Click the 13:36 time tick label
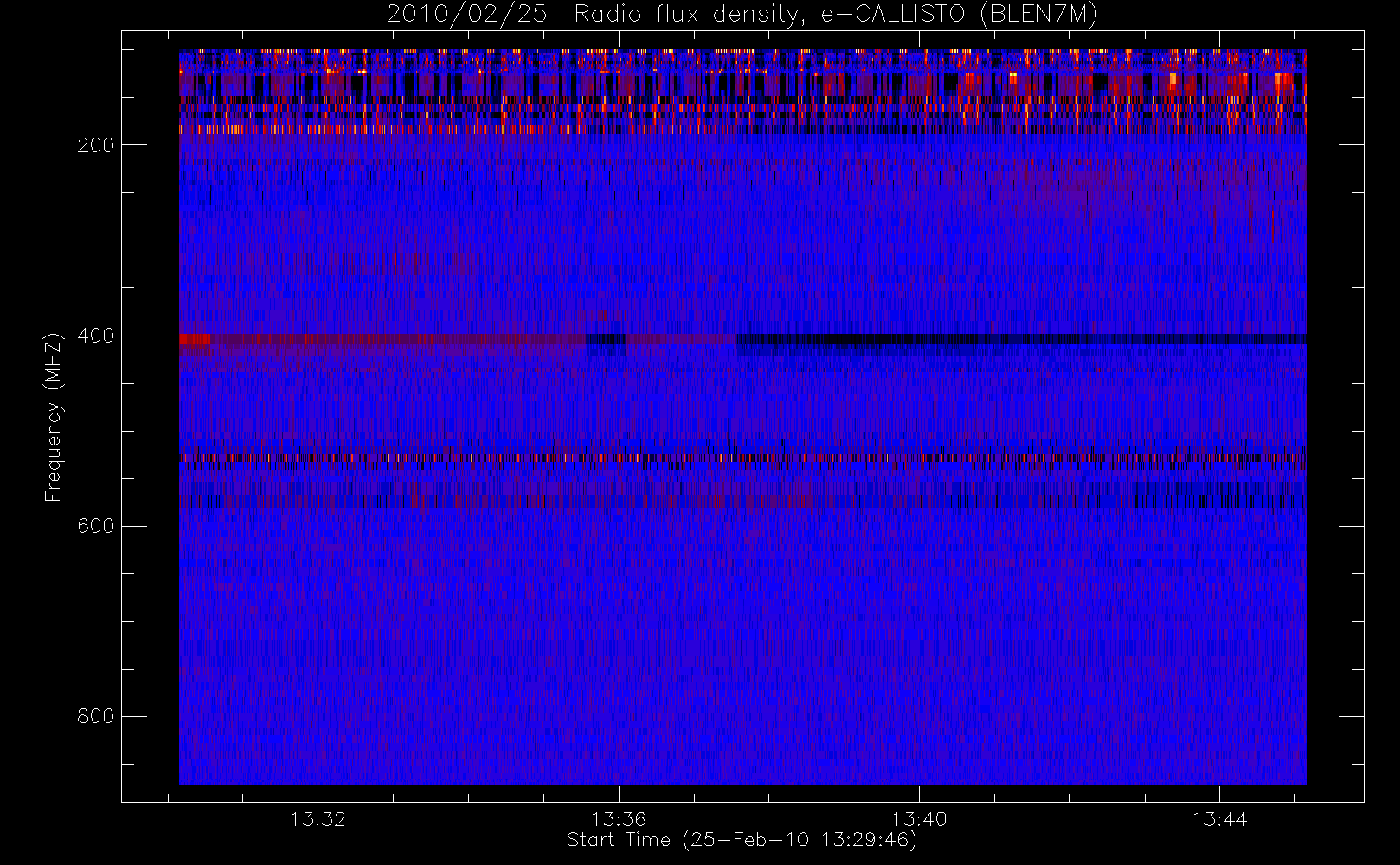Screen dimensions: 1400x865 (x=619, y=819)
